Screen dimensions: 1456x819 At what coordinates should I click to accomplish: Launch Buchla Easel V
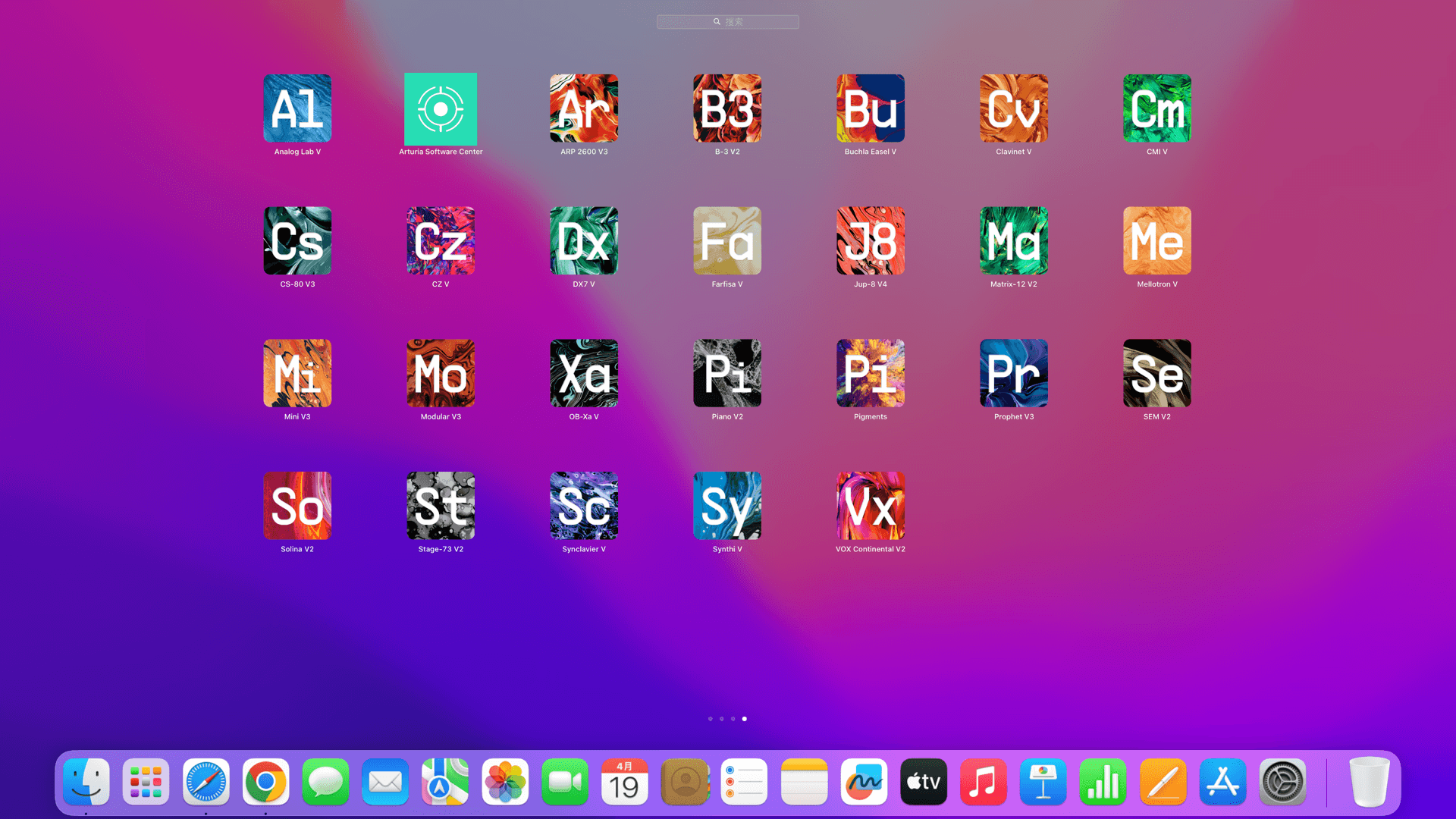(871, 108)
